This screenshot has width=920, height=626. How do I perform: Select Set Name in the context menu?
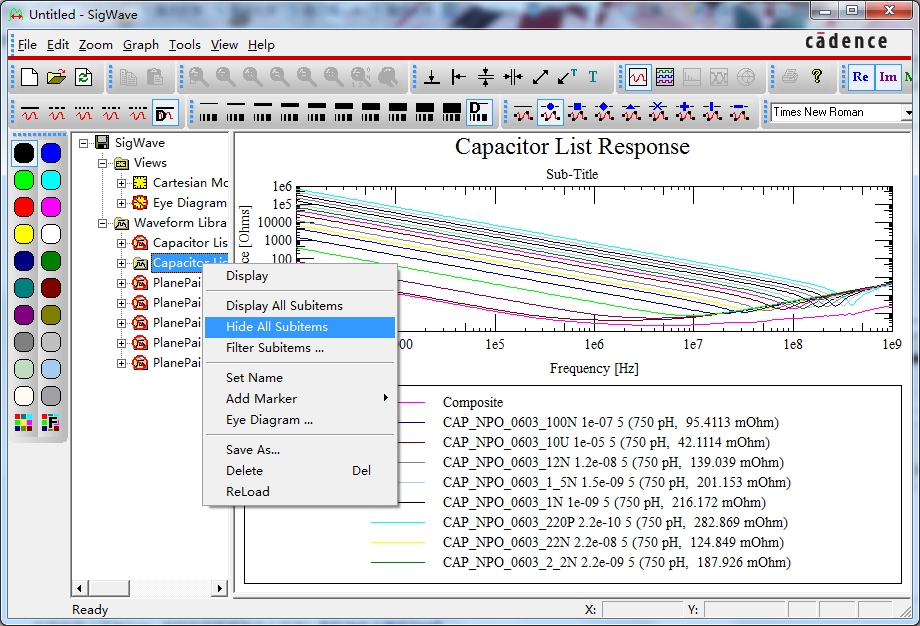(x=300, y=378)
